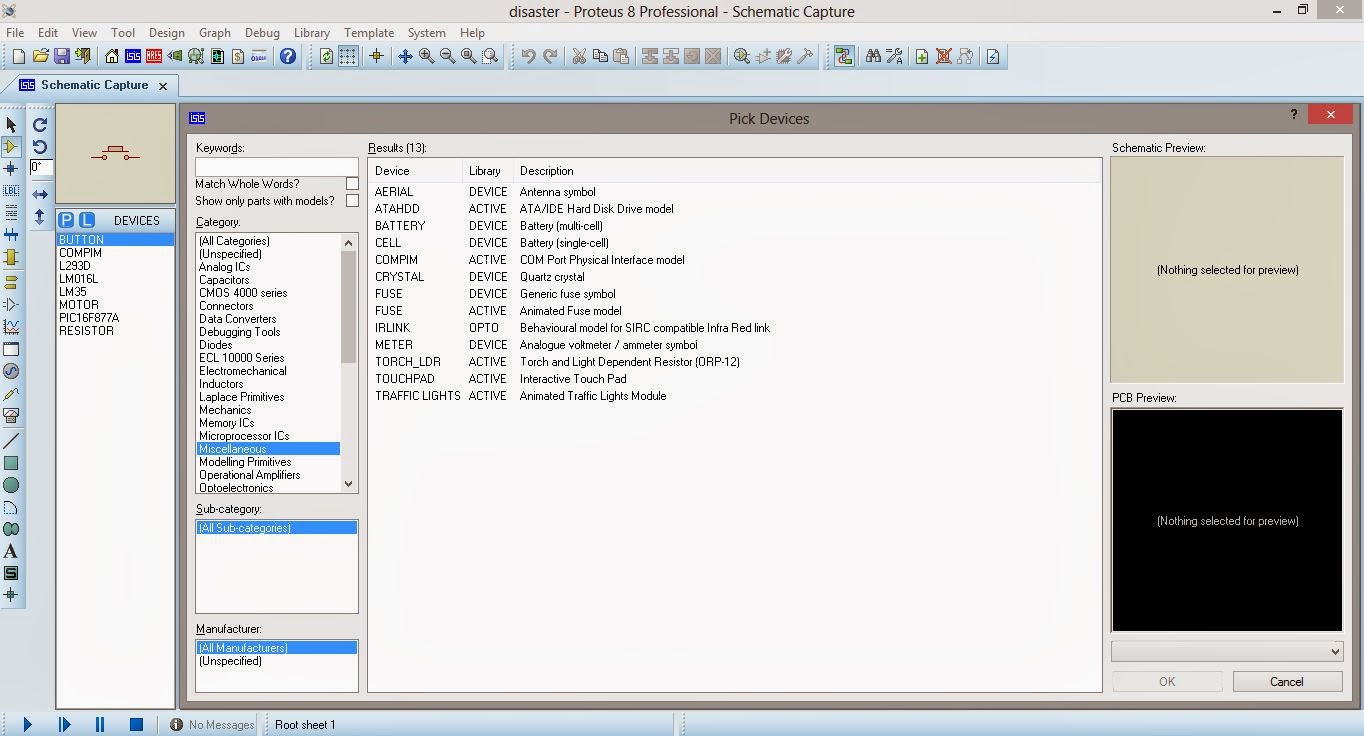
Task: Close the Schematic Capture tab
Action: 163,86
